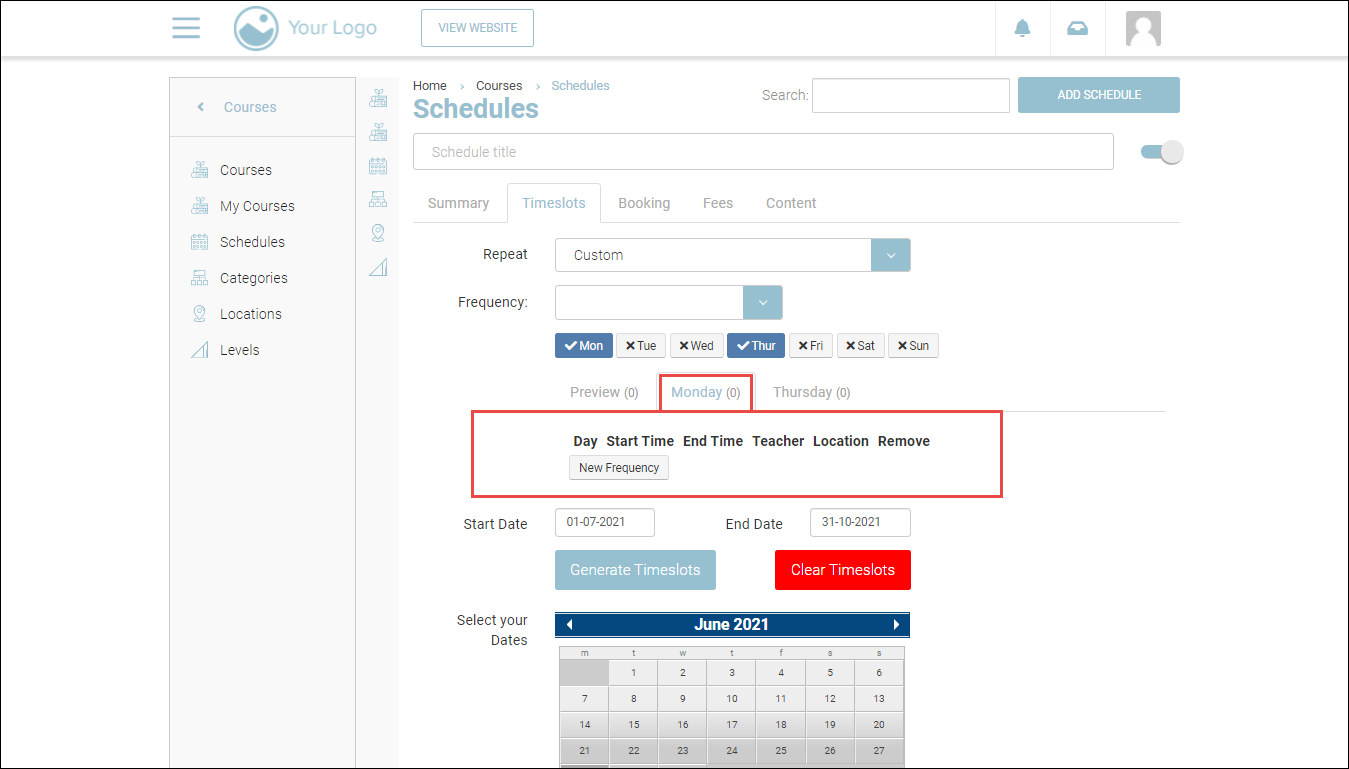
Task: Expand the Repeat Custom dropdown
Action: tap(890, 255)
